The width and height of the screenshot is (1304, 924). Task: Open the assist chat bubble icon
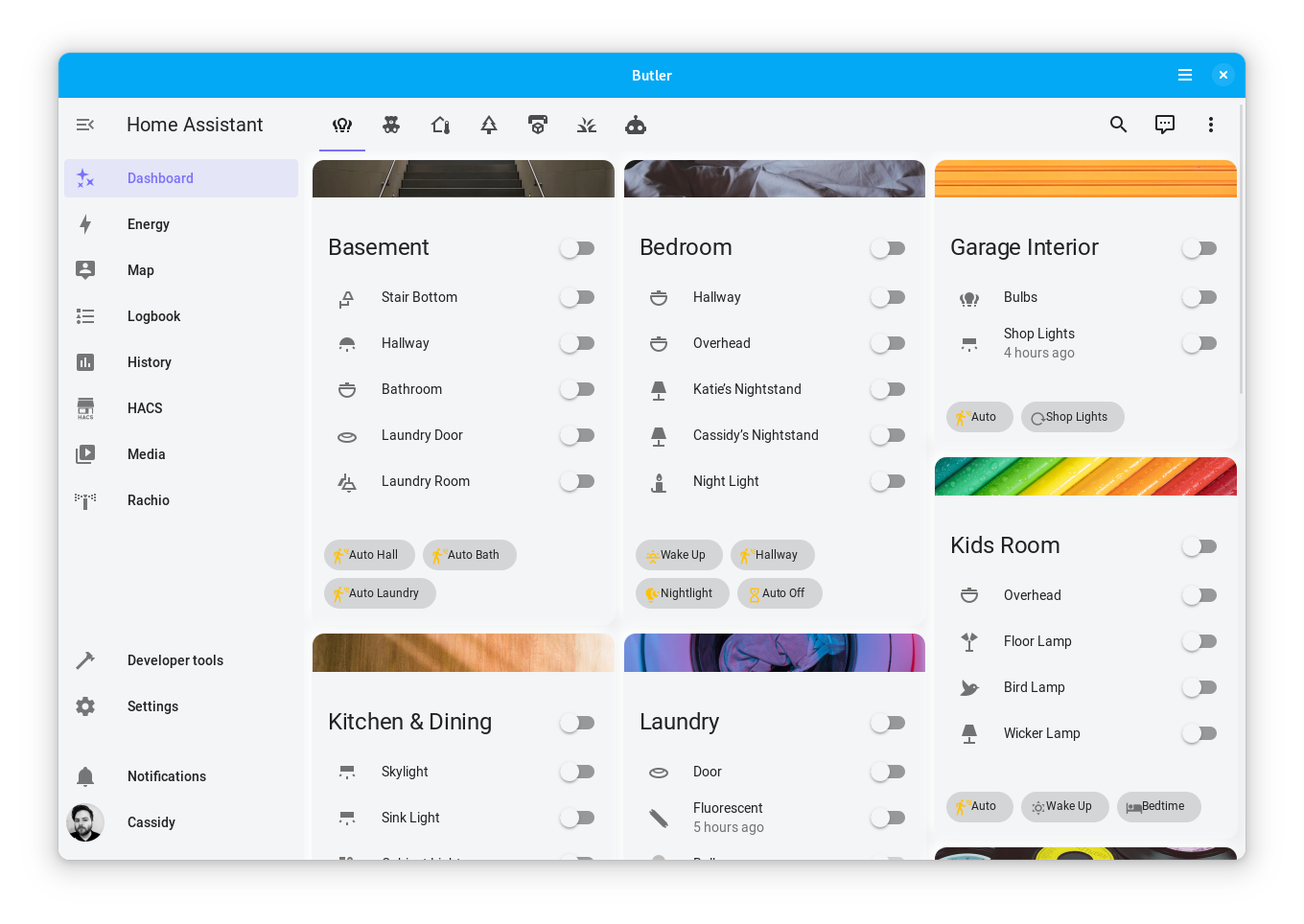pos(1165,125)
